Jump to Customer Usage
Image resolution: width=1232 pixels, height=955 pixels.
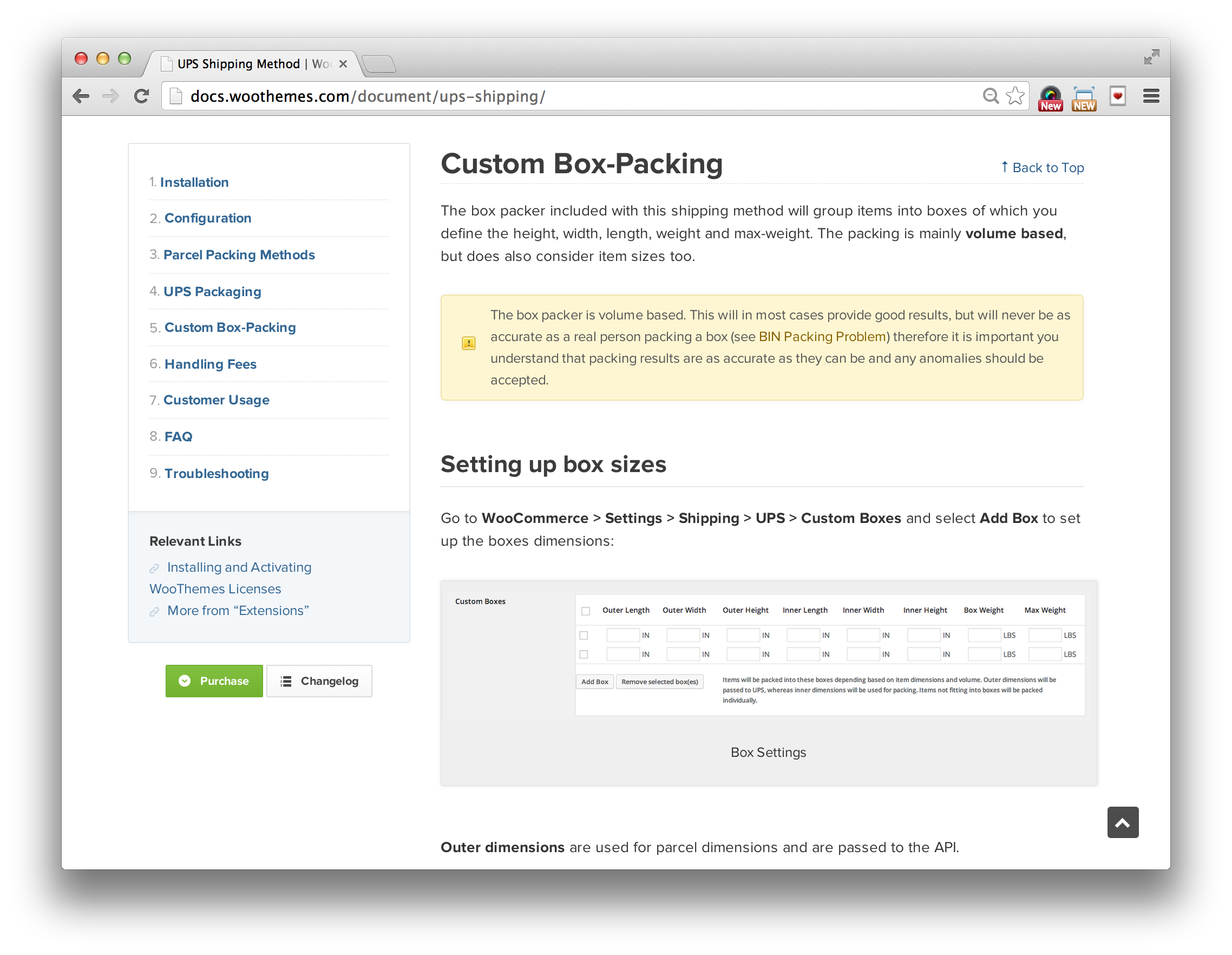pos(217,400)
